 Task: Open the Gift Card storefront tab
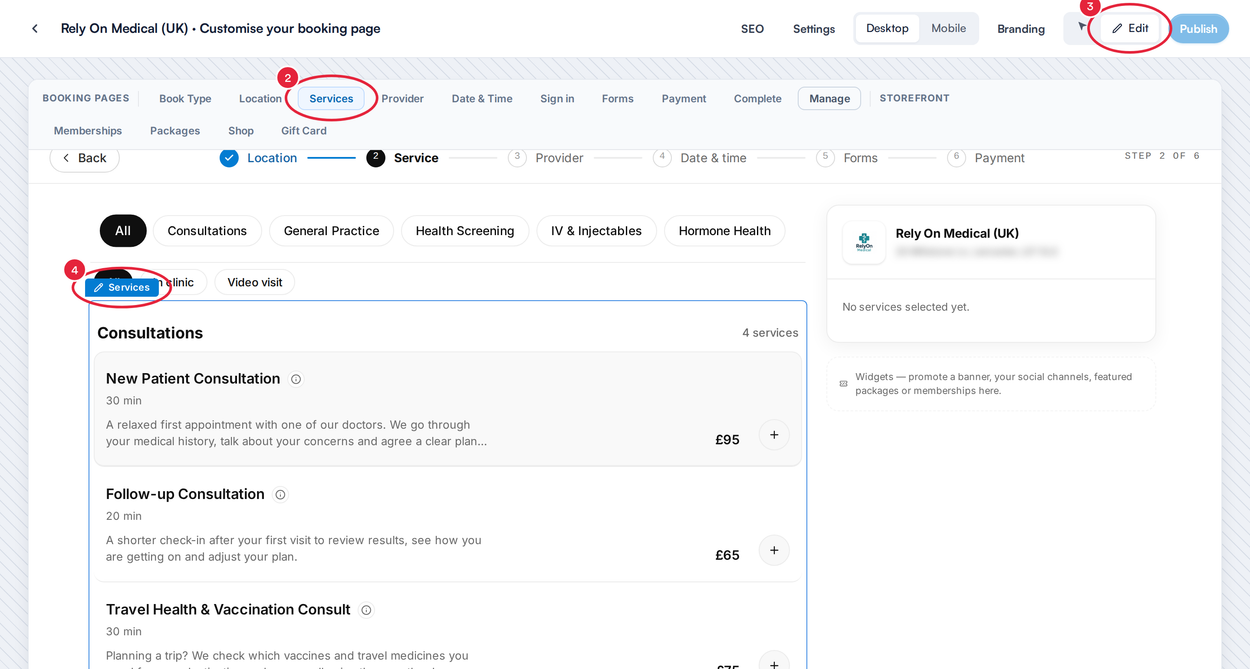click(304, 130)
